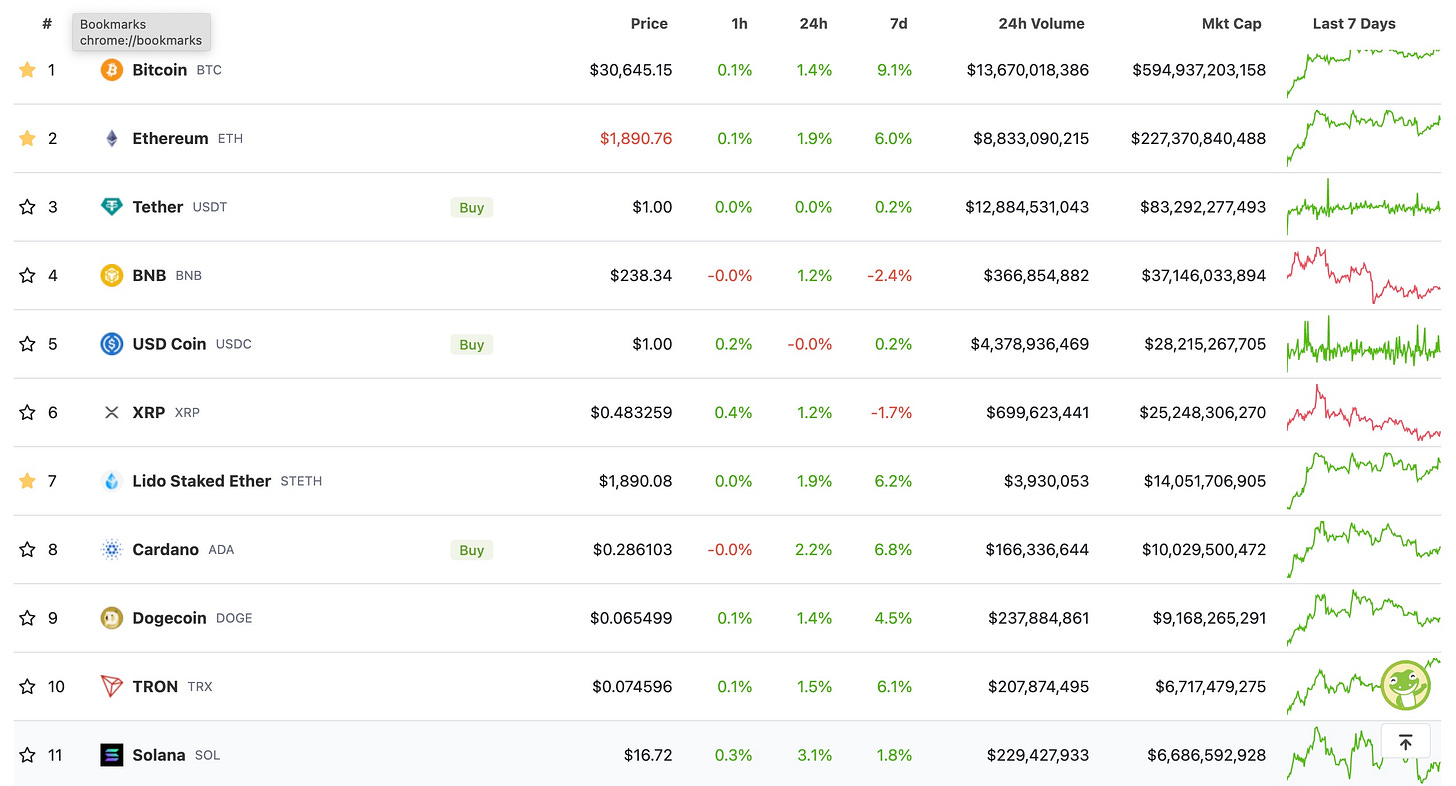Star Dogecoin as favorite

pyautogui.click(x=27, y=618)
